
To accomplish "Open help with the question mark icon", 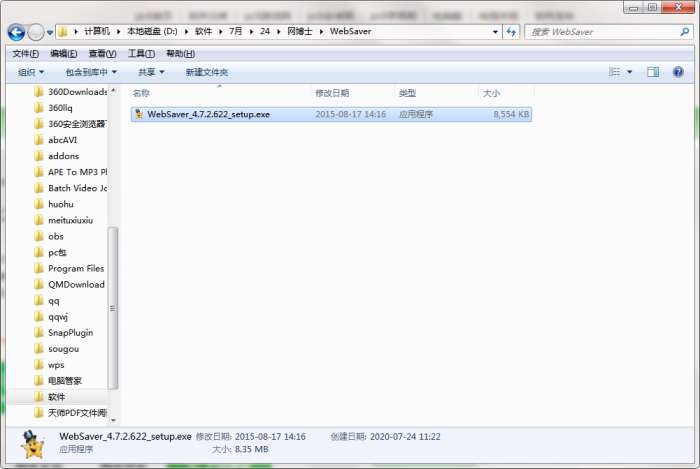I will (x=678, y=72).
